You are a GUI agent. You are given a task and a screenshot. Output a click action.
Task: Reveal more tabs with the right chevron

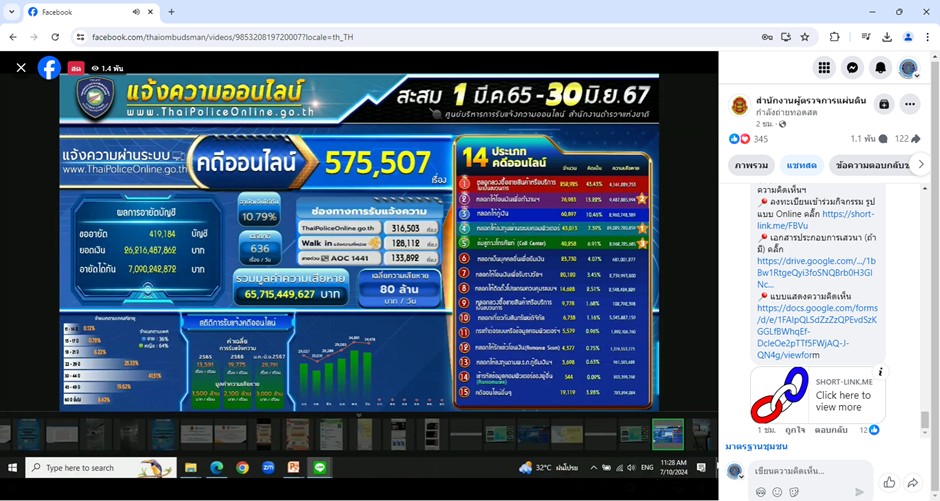(920, 164)
